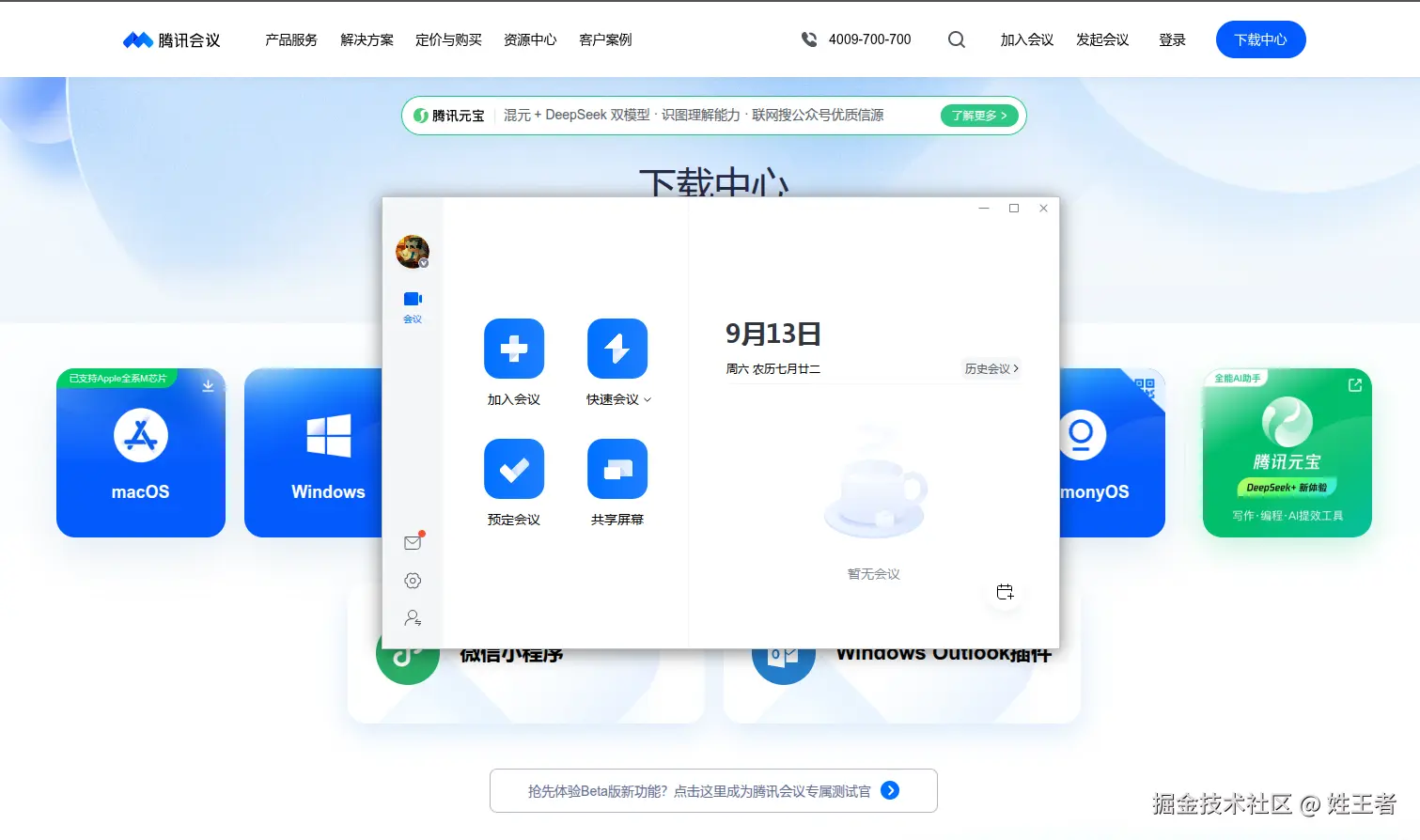Select the 加入会议 (Join Meeting) icon
1420x840 pixels.
pyautogui.click(x=513, y=348)
